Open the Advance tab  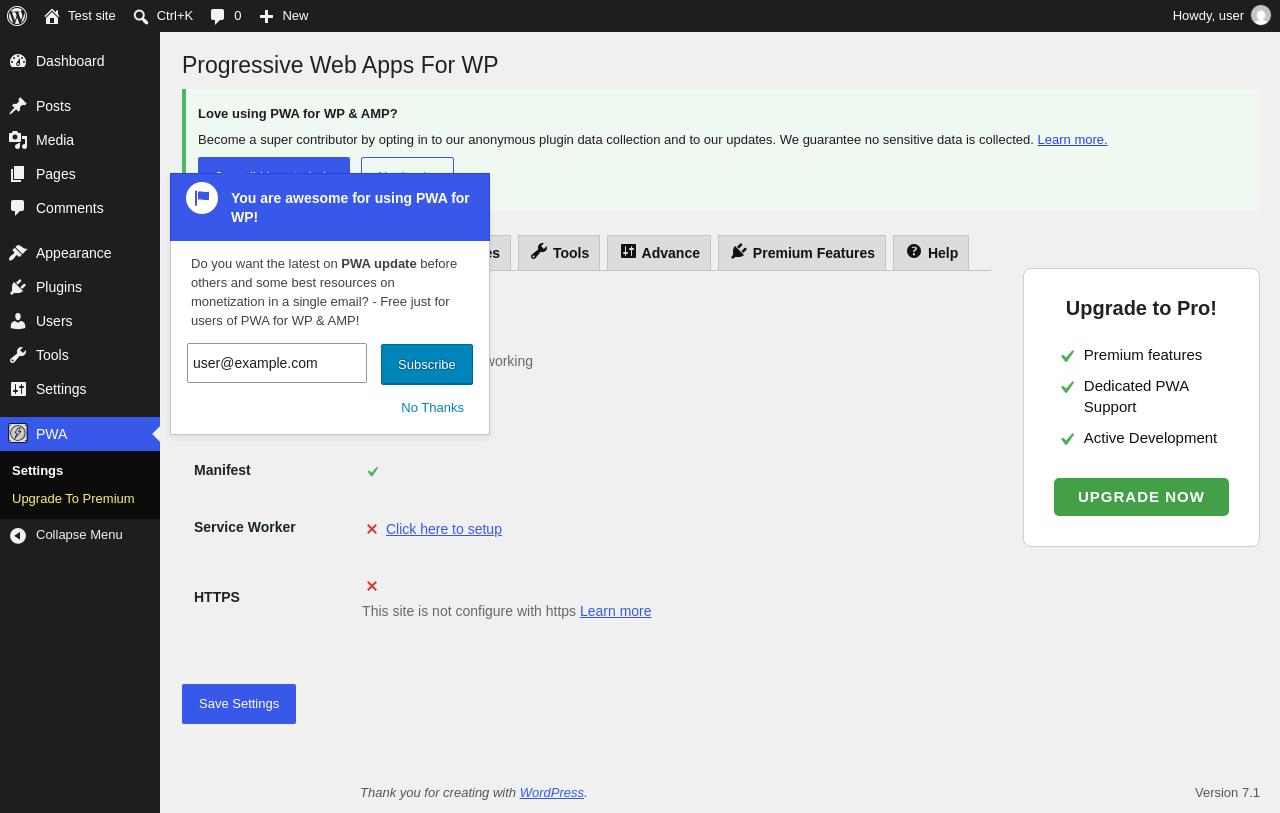tap(659, 253)
